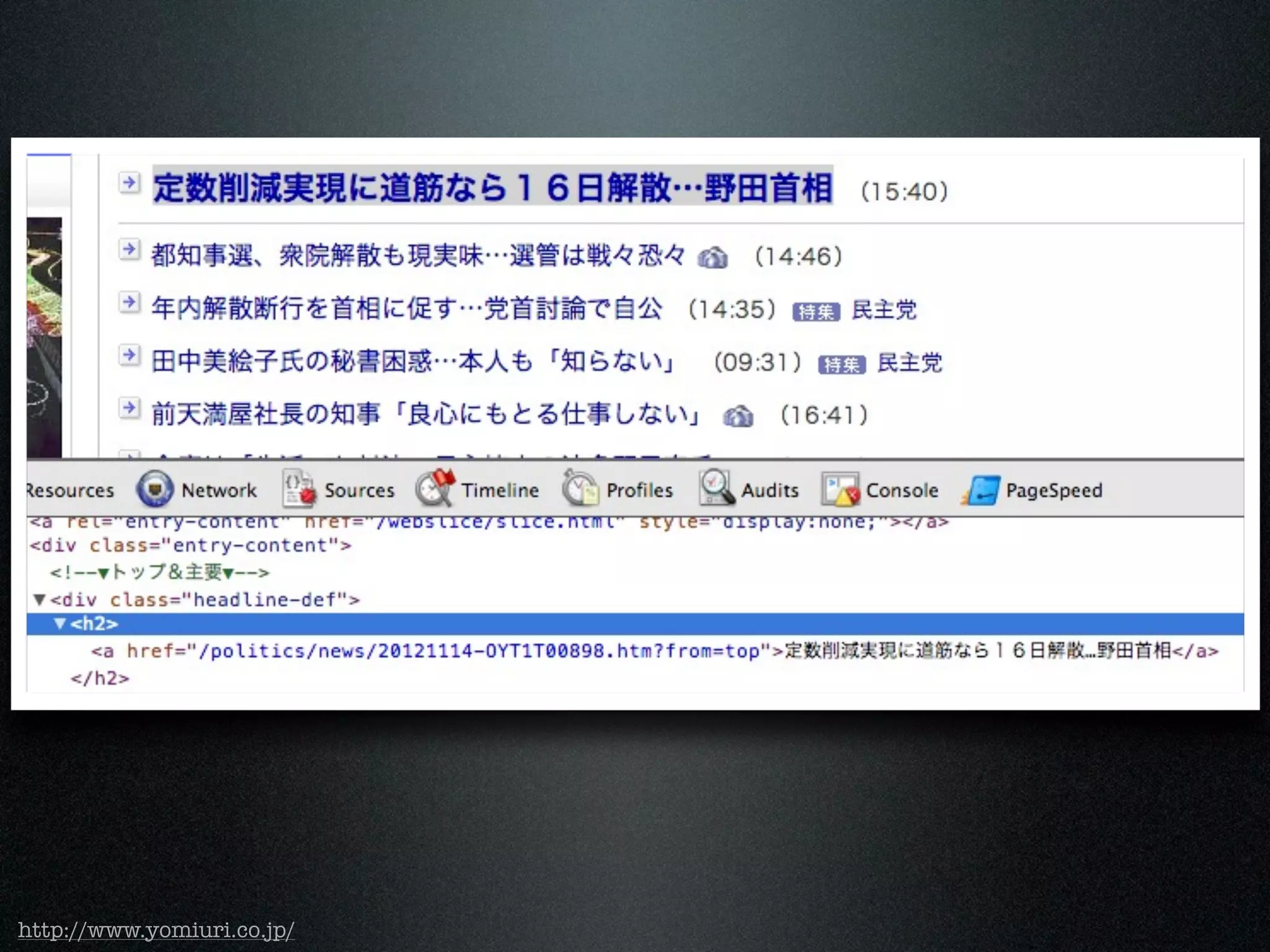1270x952 pixels.
Task: Open the PageSpeed panel icon
Action: pos(980,490)
